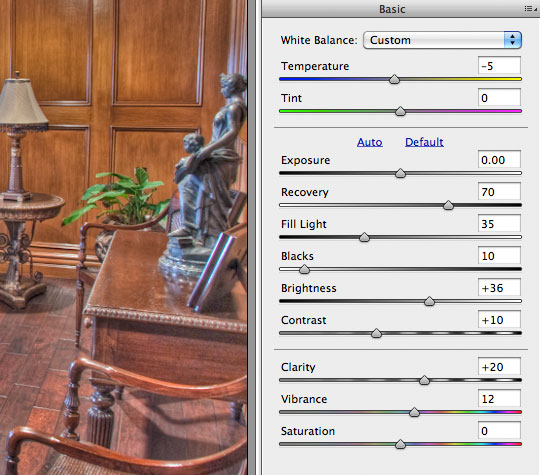Select the Exposure value field
The height and width of the screenshot is (475, 540).
point(499,159)
